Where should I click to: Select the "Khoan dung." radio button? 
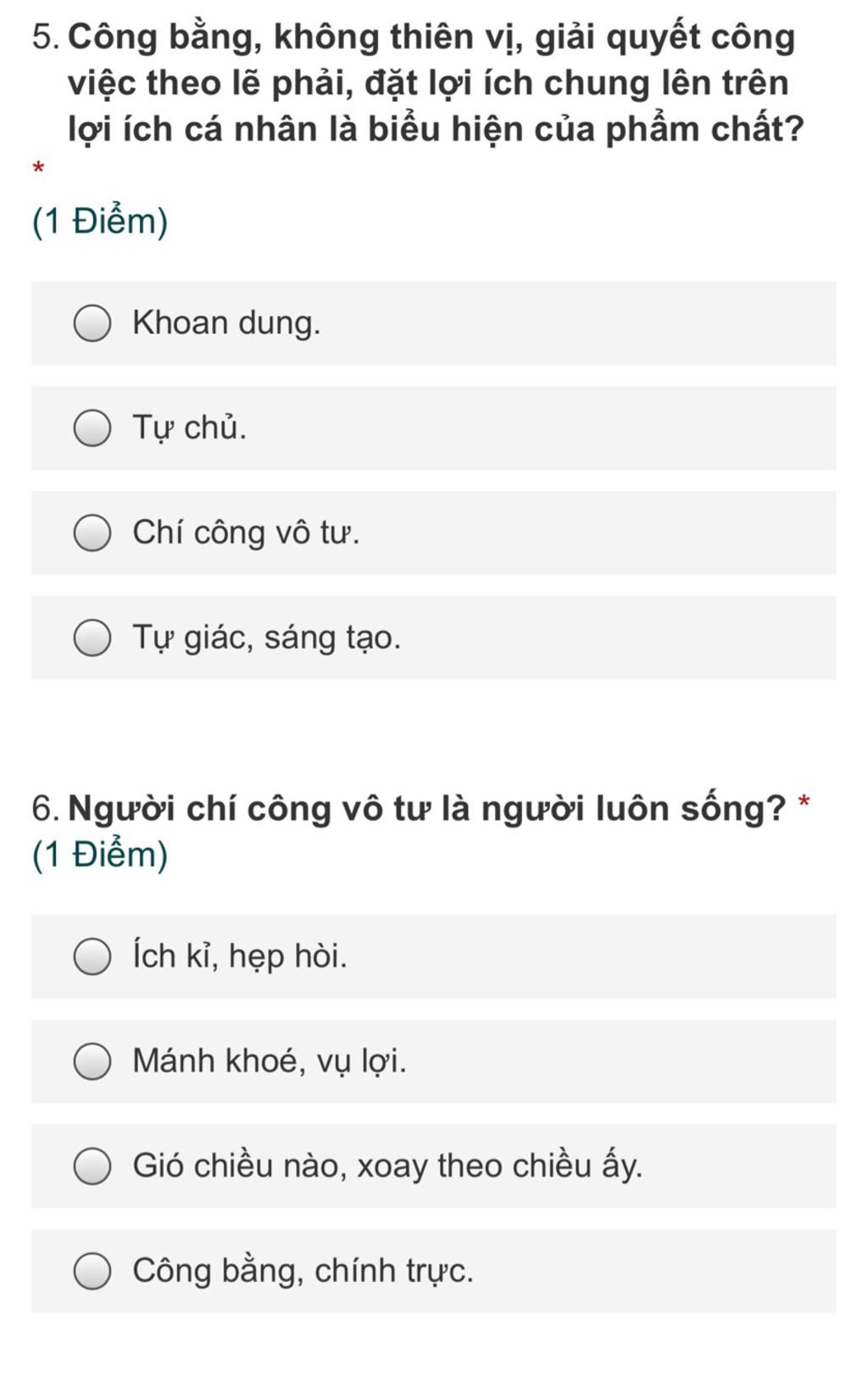coord(92,323)
